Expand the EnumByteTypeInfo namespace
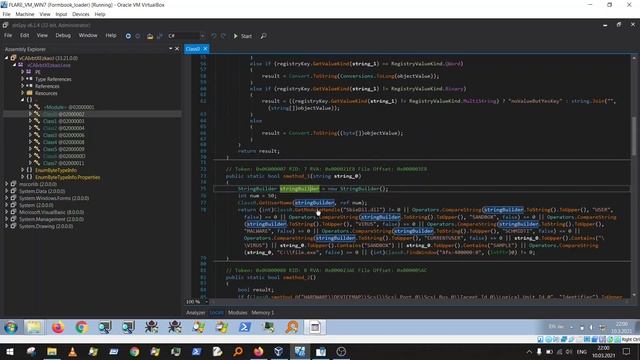The height and width of the screenshot is (360, 640). (x=22, y=170)
